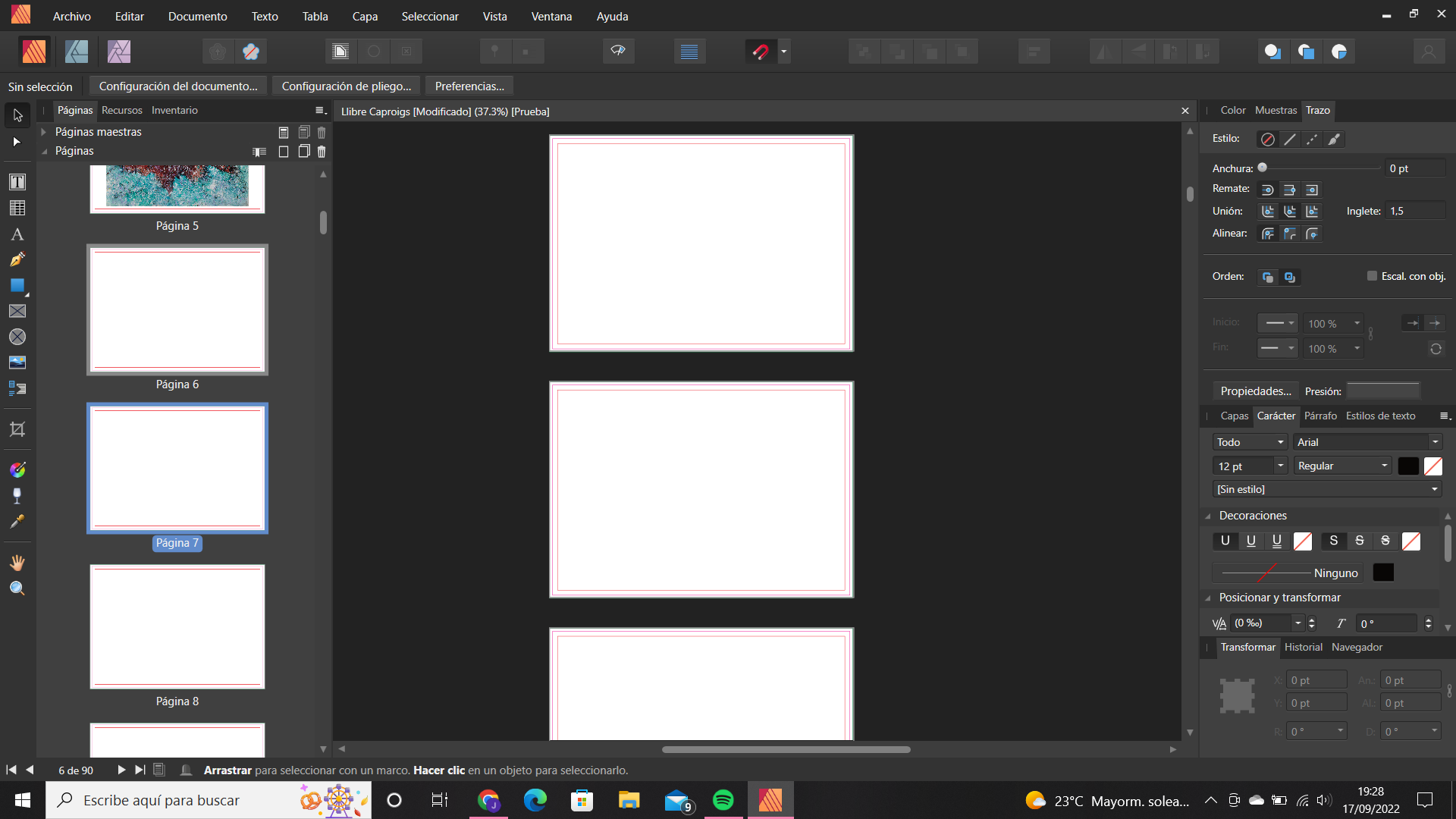The image size is (1456, 819).
Task: Select the Crop tool
Action: click(17, 429)
